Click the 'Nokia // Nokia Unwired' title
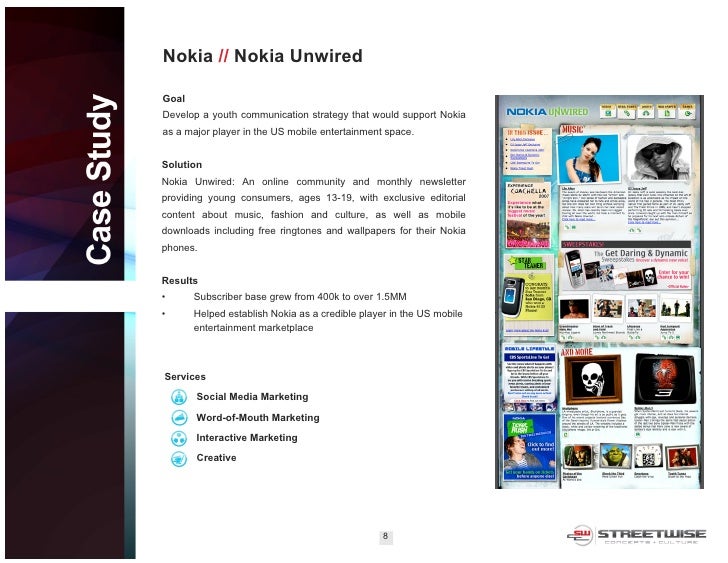The width and height of the screenshot is (728, 563). [262, 56]
